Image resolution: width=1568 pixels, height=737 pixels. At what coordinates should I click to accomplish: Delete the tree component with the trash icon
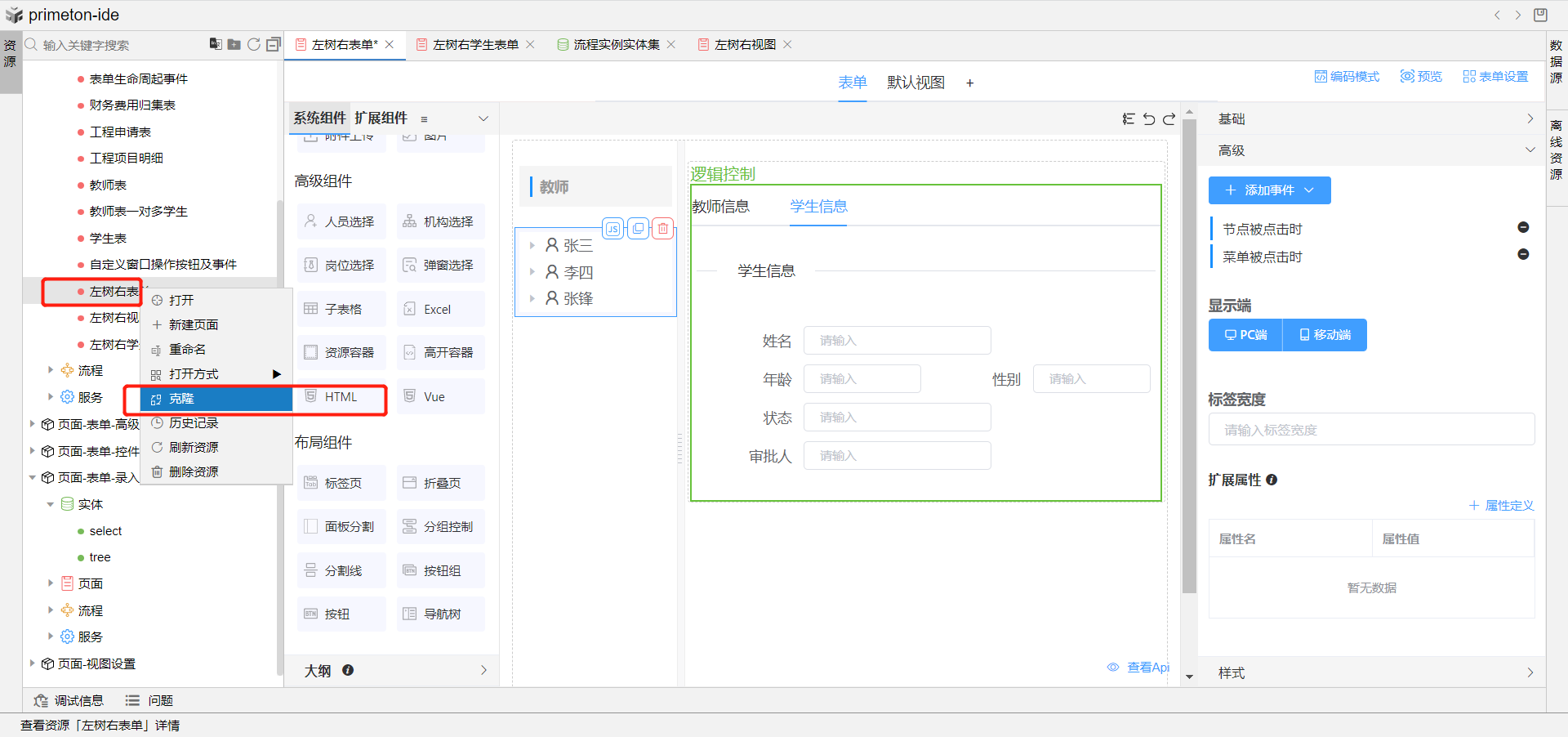(663, 229)
